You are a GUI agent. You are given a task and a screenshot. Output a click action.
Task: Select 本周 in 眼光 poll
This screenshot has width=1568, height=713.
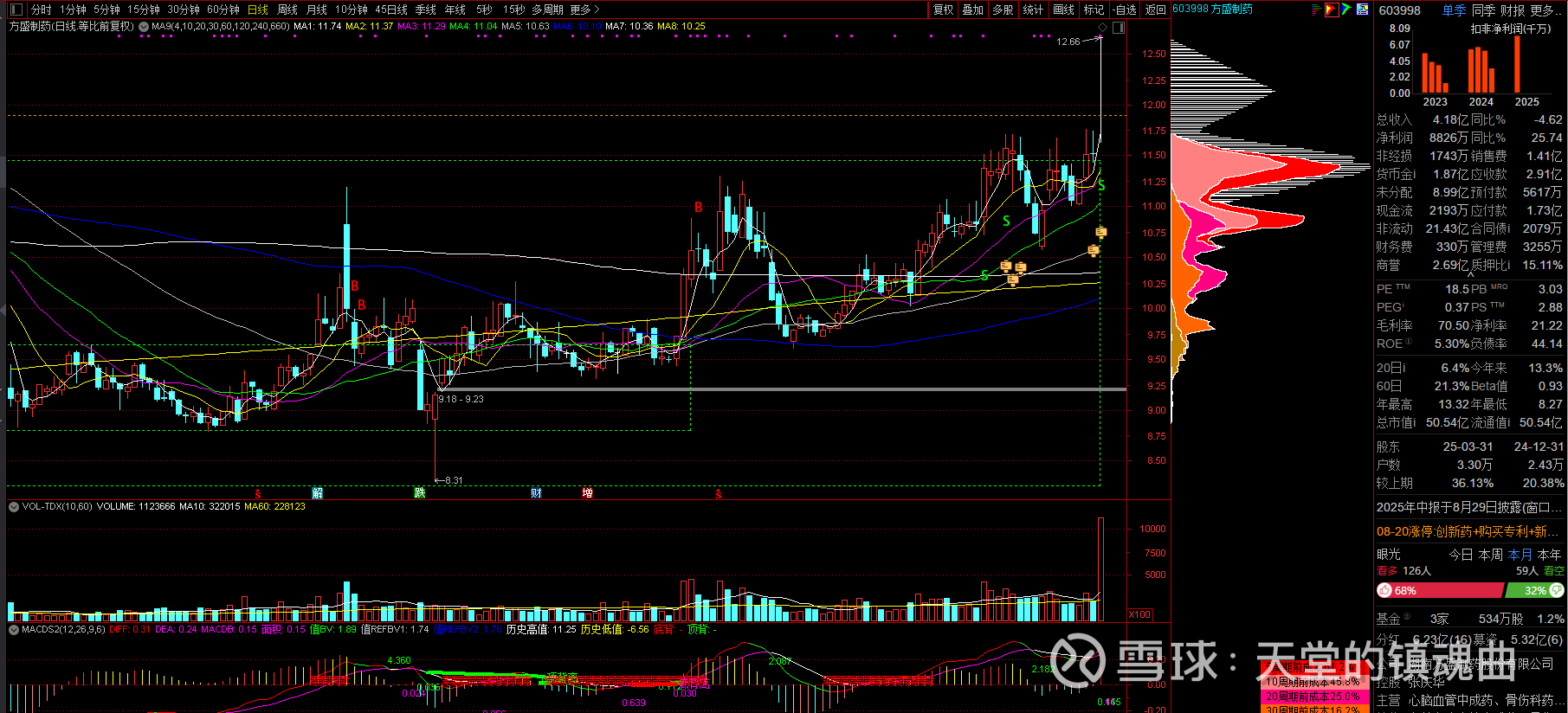[x=1491, y=555]
